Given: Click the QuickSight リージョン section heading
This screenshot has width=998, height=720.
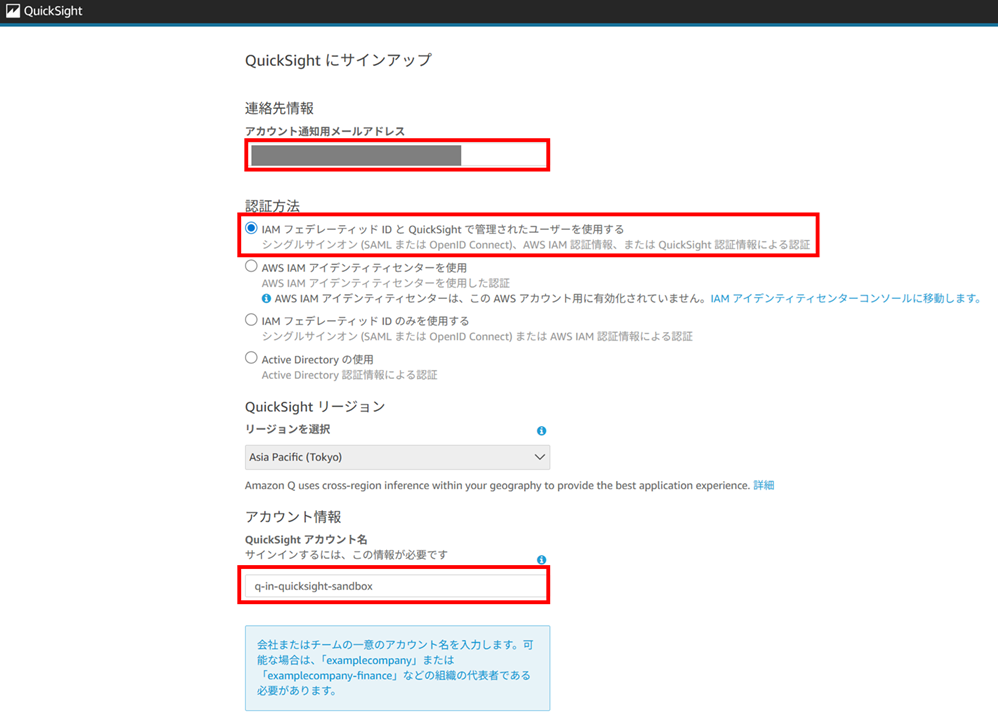Looking at the screenshot, I should [x=315, y=407].
